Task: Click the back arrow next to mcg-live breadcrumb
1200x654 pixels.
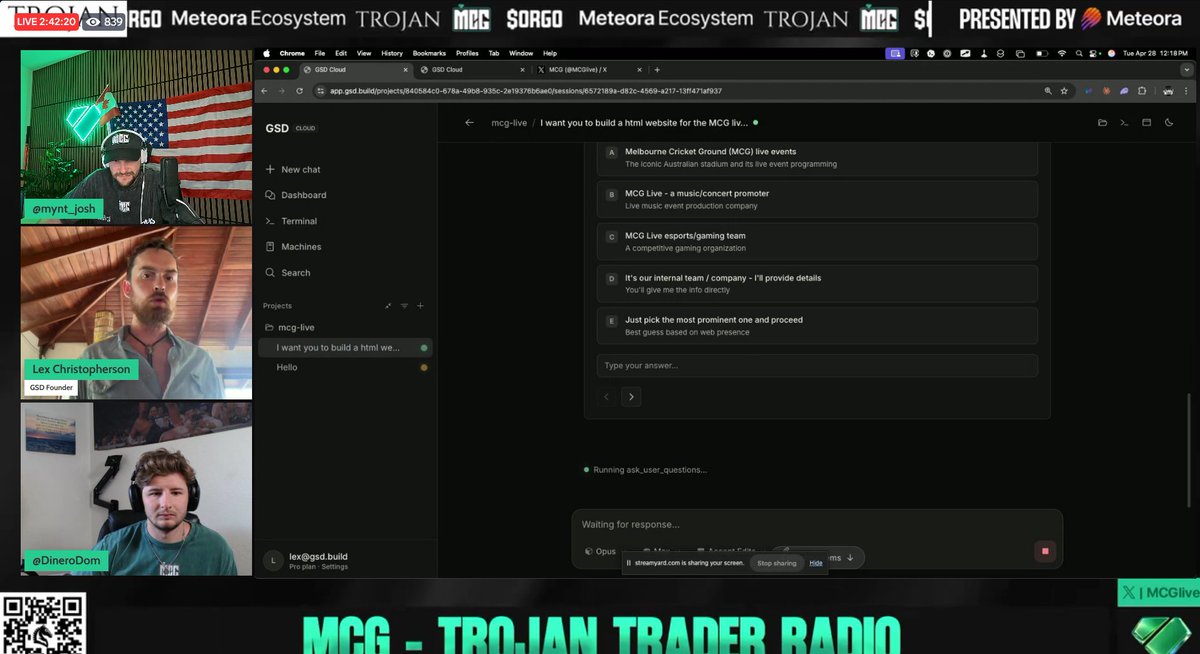Action: pyautogui.click(x=469, y=123)
